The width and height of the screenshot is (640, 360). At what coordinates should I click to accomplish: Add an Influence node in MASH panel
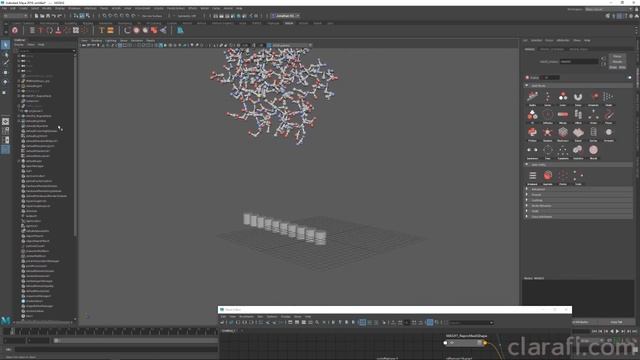(547, 115)
